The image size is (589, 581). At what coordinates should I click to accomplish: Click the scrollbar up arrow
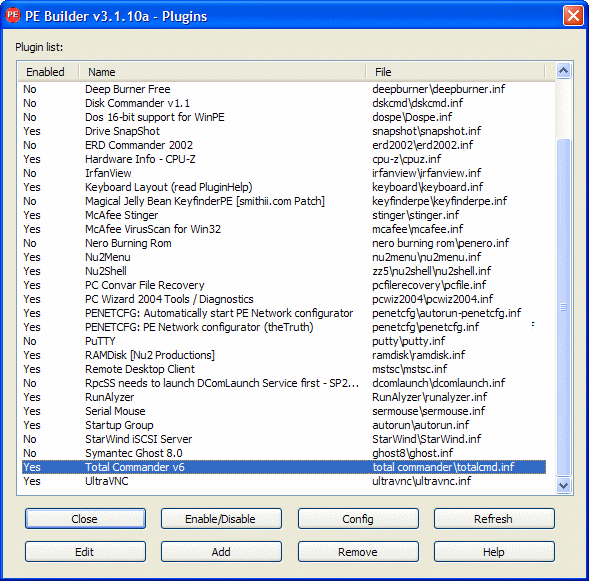[563, 71]
